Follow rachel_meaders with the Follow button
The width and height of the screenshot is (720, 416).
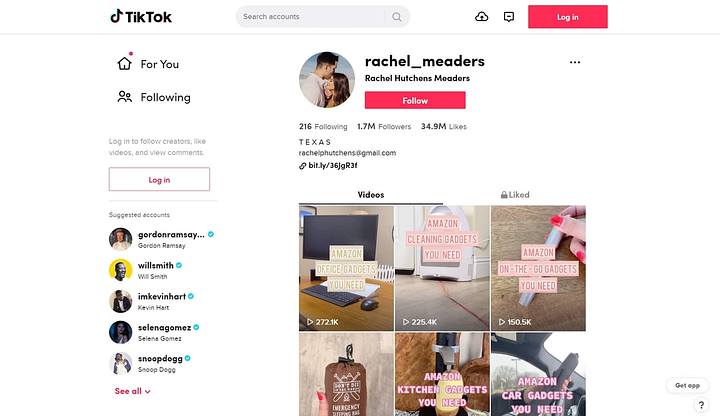[x=415, y=100]
